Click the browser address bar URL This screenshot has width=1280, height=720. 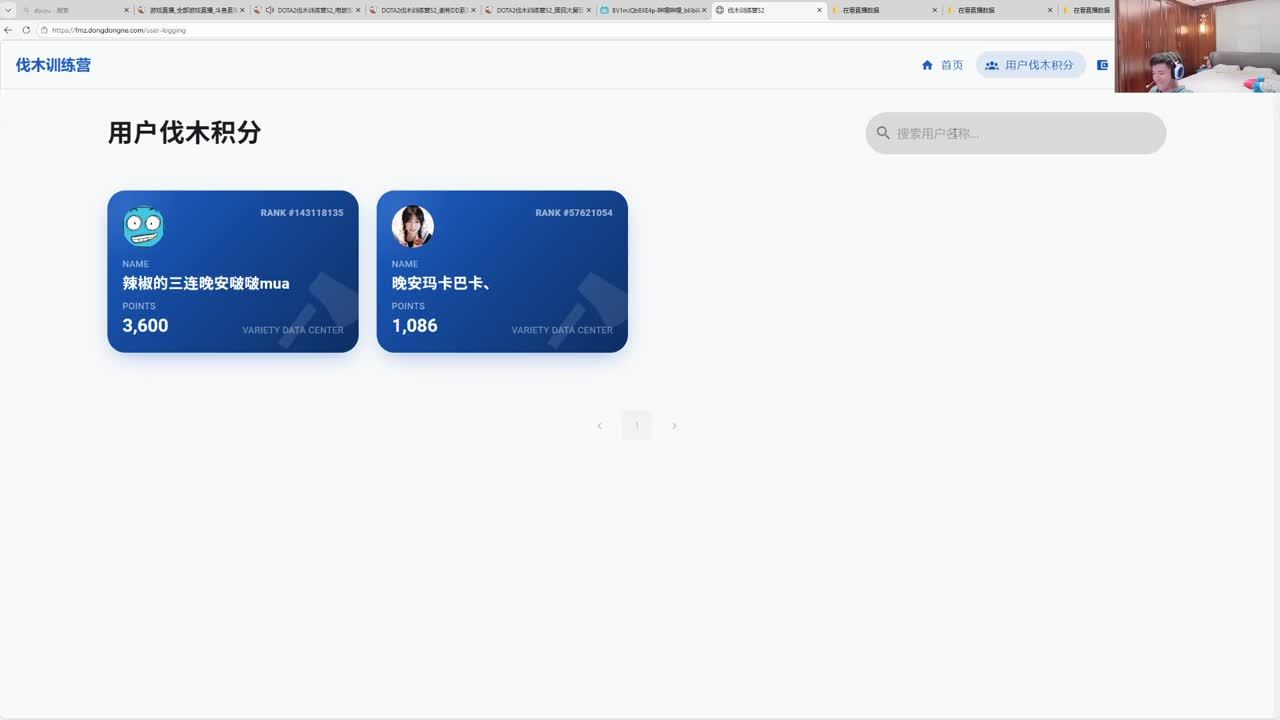click(120, 30)
